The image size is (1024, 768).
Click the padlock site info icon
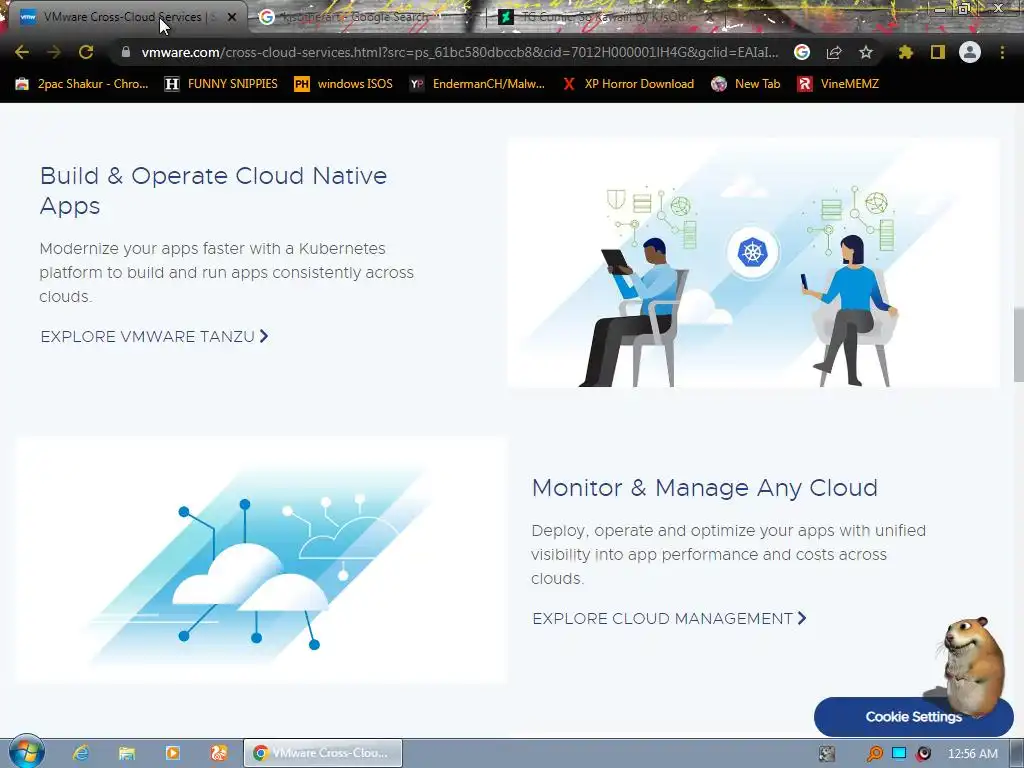pos(126,52)
